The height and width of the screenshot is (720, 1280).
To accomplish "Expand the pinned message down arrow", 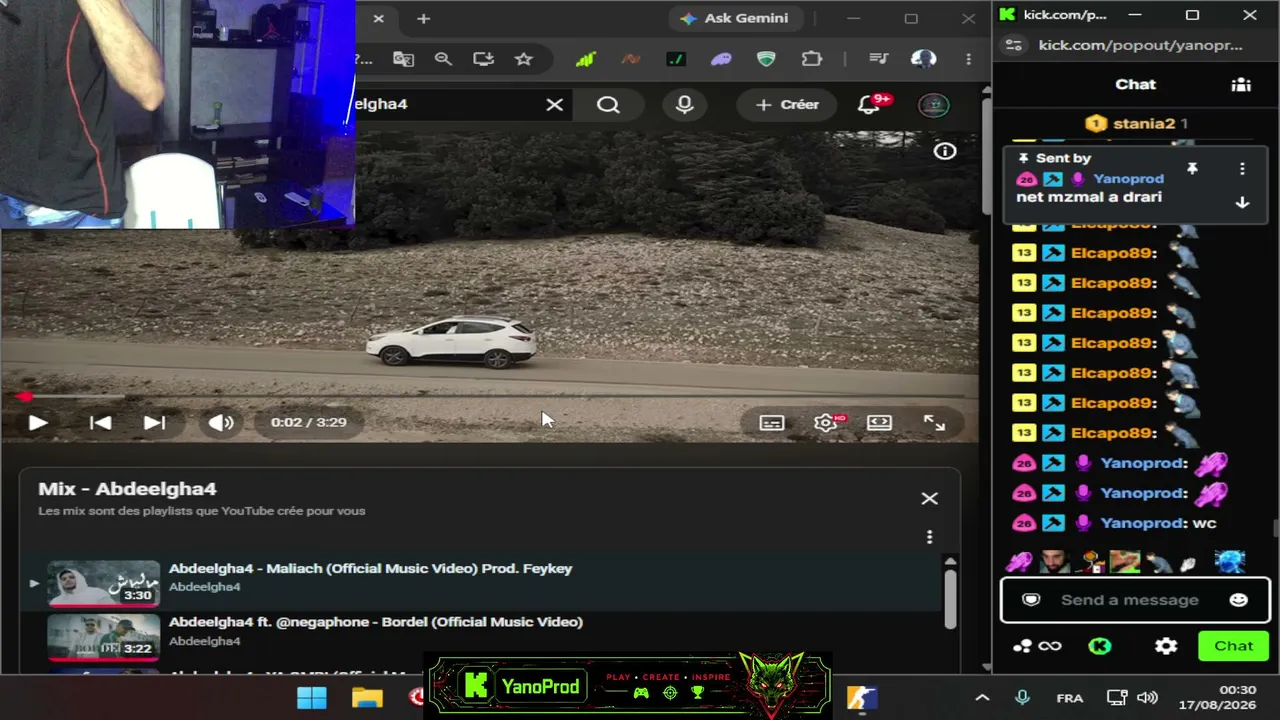I will coord(1242,202).
